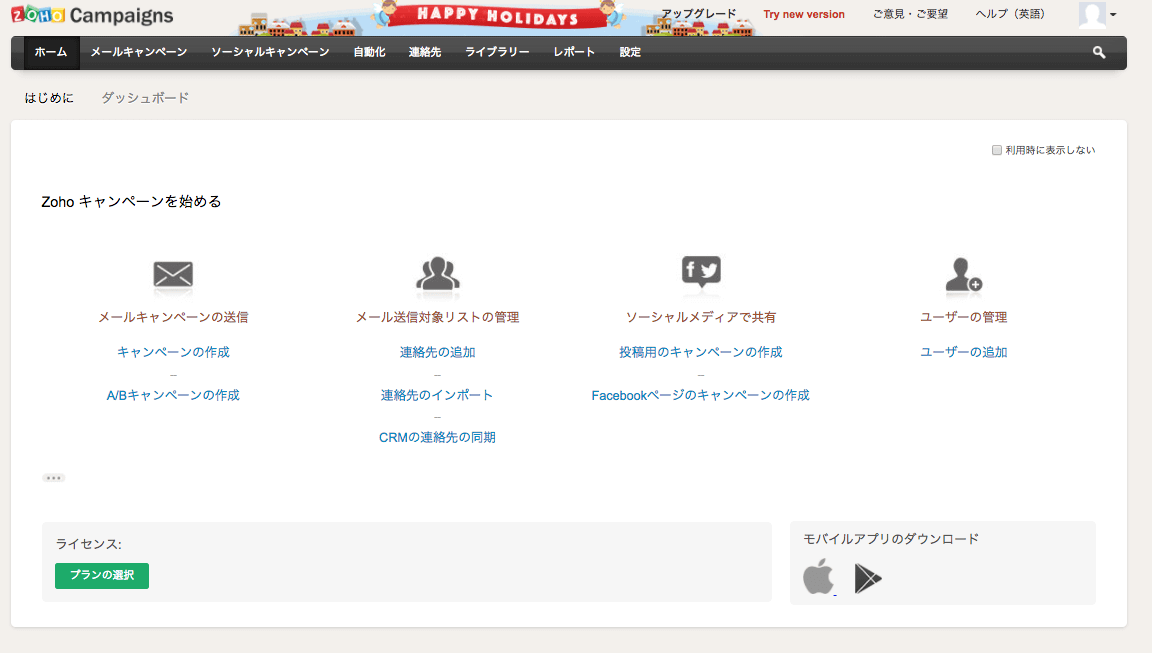The height and width of the screenshot is (653, 1152).
Task: Click the three-dot ellipsis expander
Action: [54, 477]
